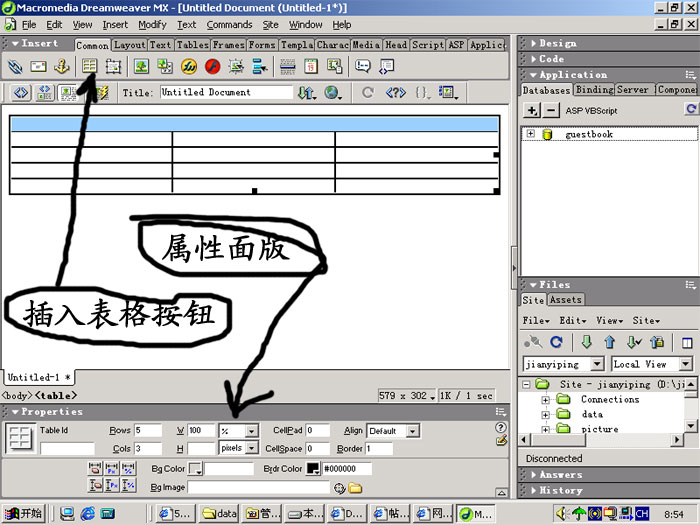The image size is (700, 525).
Task: Insert a Flash object from toolbar
Action: 212,66
